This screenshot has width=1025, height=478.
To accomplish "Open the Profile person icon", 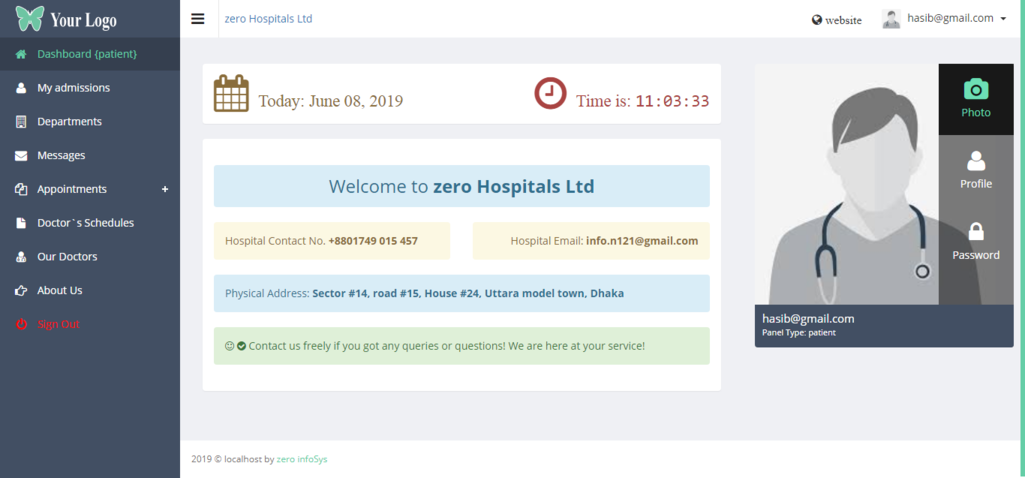I will coord(976,160).
